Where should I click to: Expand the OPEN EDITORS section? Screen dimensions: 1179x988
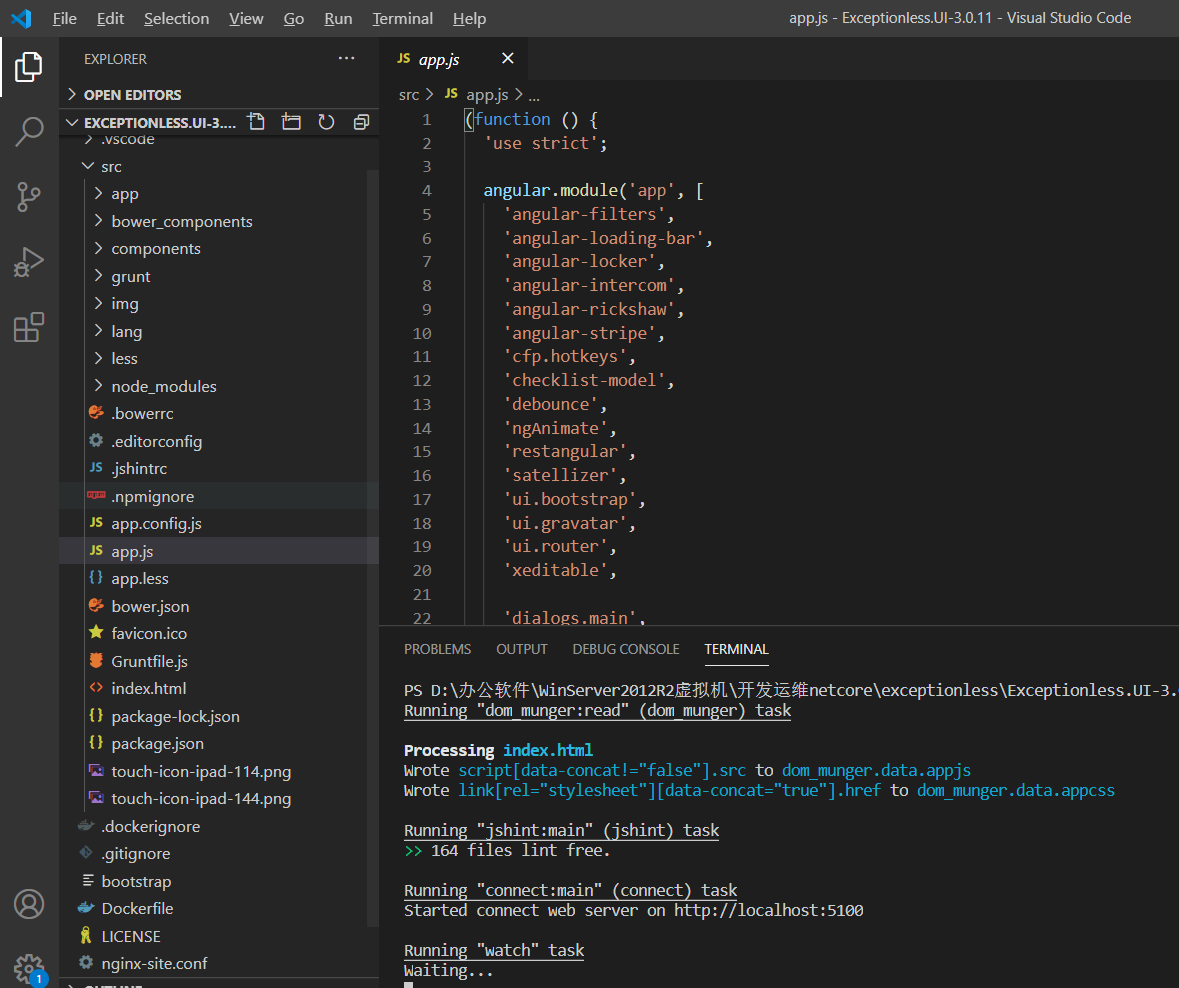click(x=132, y=95)
